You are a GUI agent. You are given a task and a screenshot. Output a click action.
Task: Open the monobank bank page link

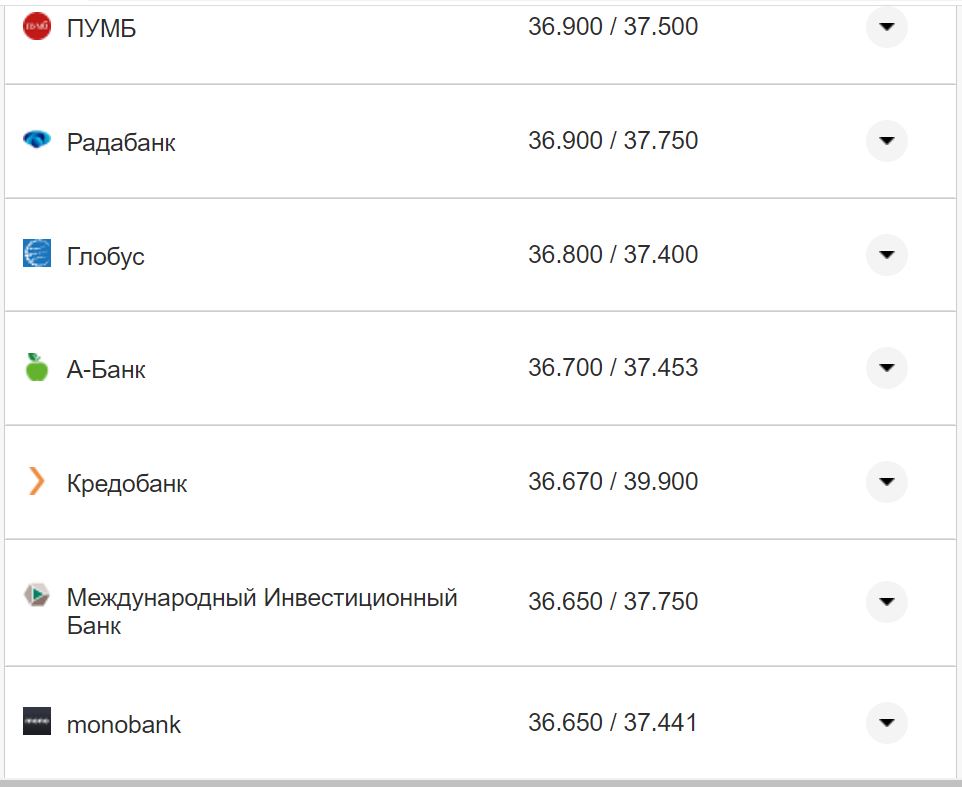(123, 723)
